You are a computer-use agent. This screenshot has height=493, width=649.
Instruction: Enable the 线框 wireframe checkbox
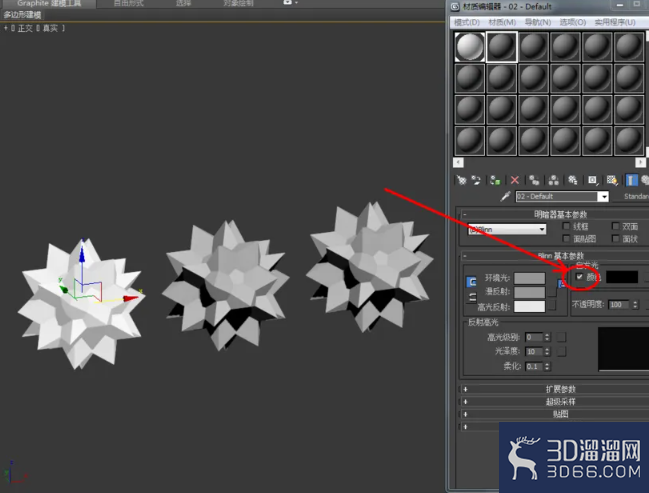click(566, 226)
